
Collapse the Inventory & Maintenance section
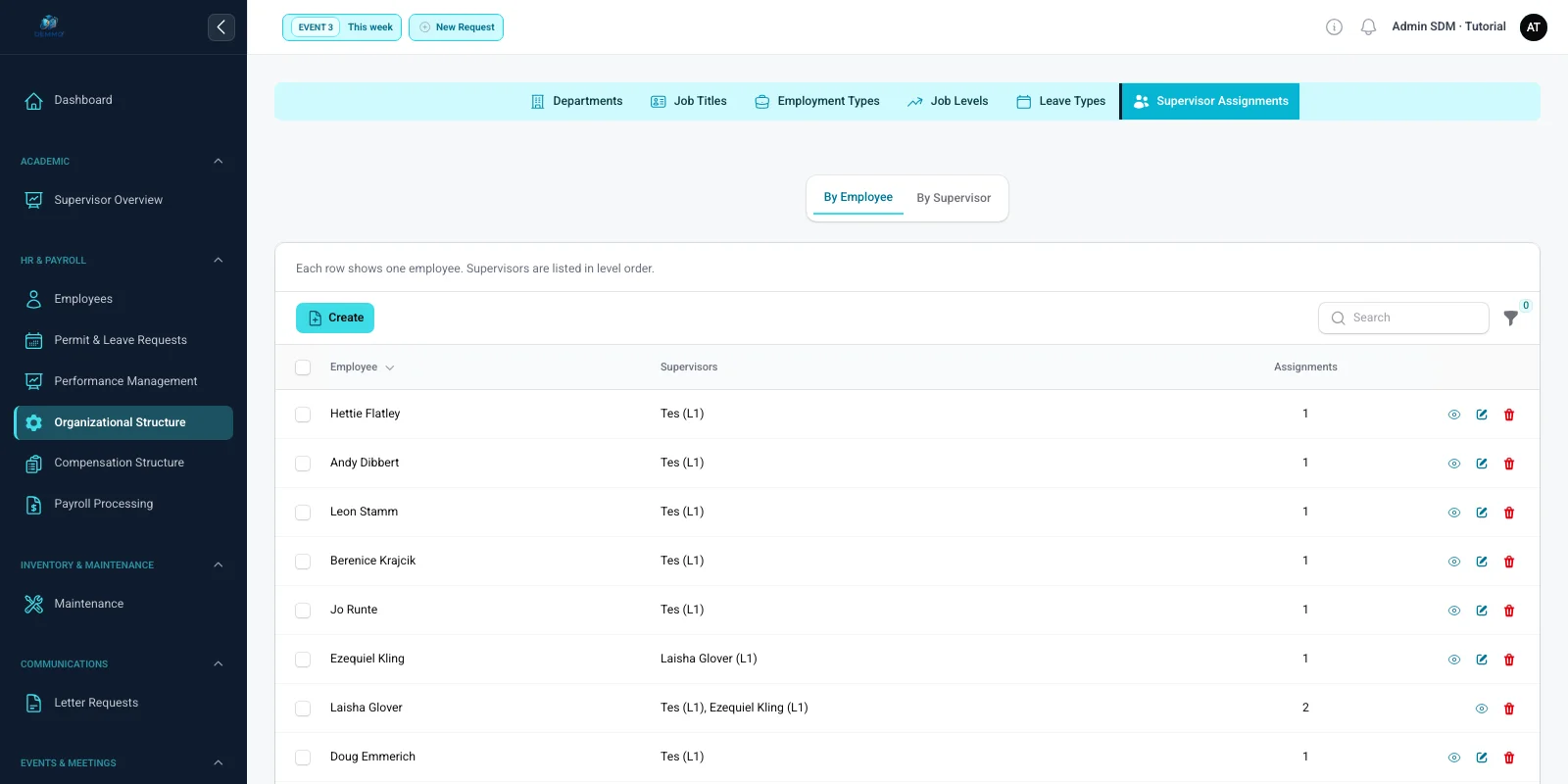[219, 564]
